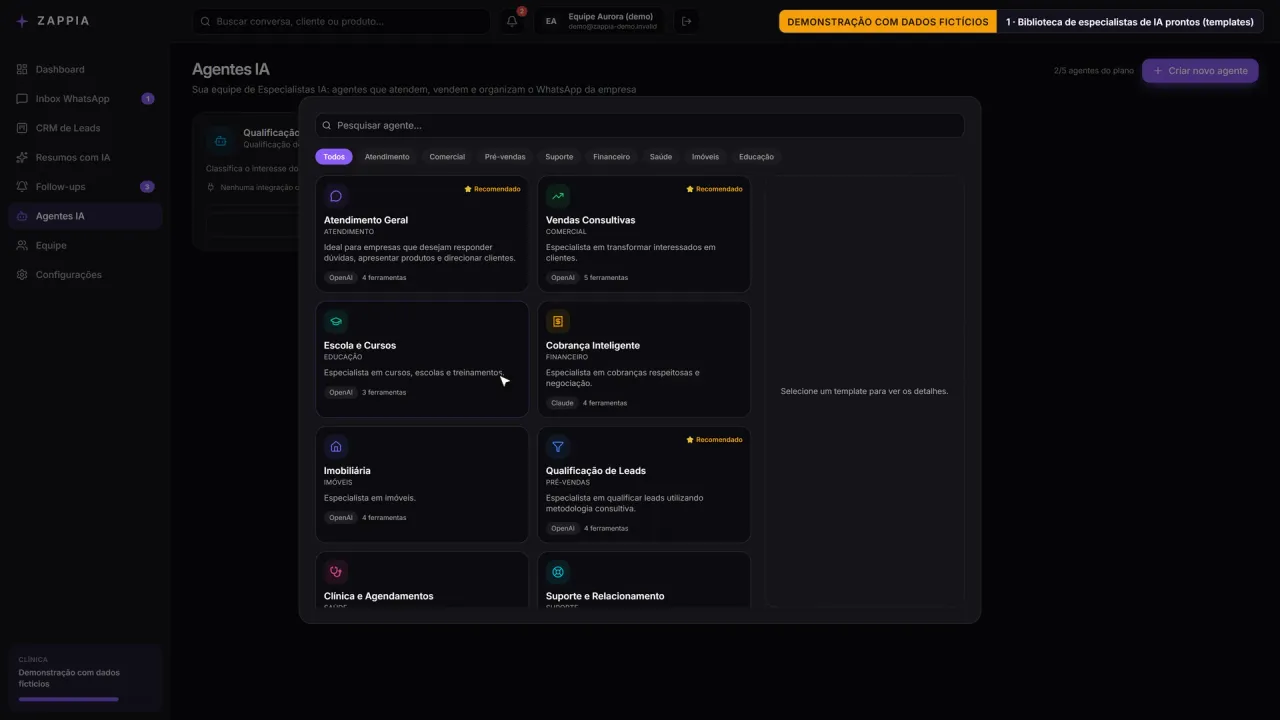The height and width of the screenshot is (720, 1280).
Task: Show Pré-vendas templates
Action: pyautogui.click(x=505, y=157)
